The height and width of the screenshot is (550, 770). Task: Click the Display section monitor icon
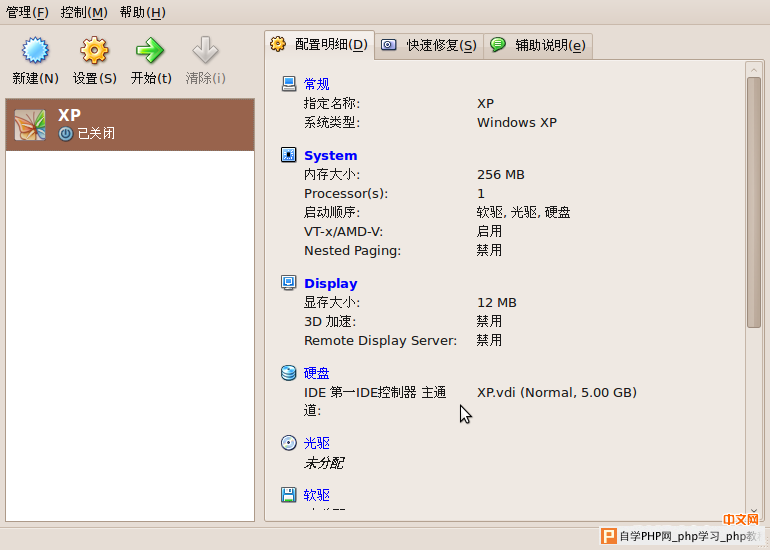[x=289, y=282]
